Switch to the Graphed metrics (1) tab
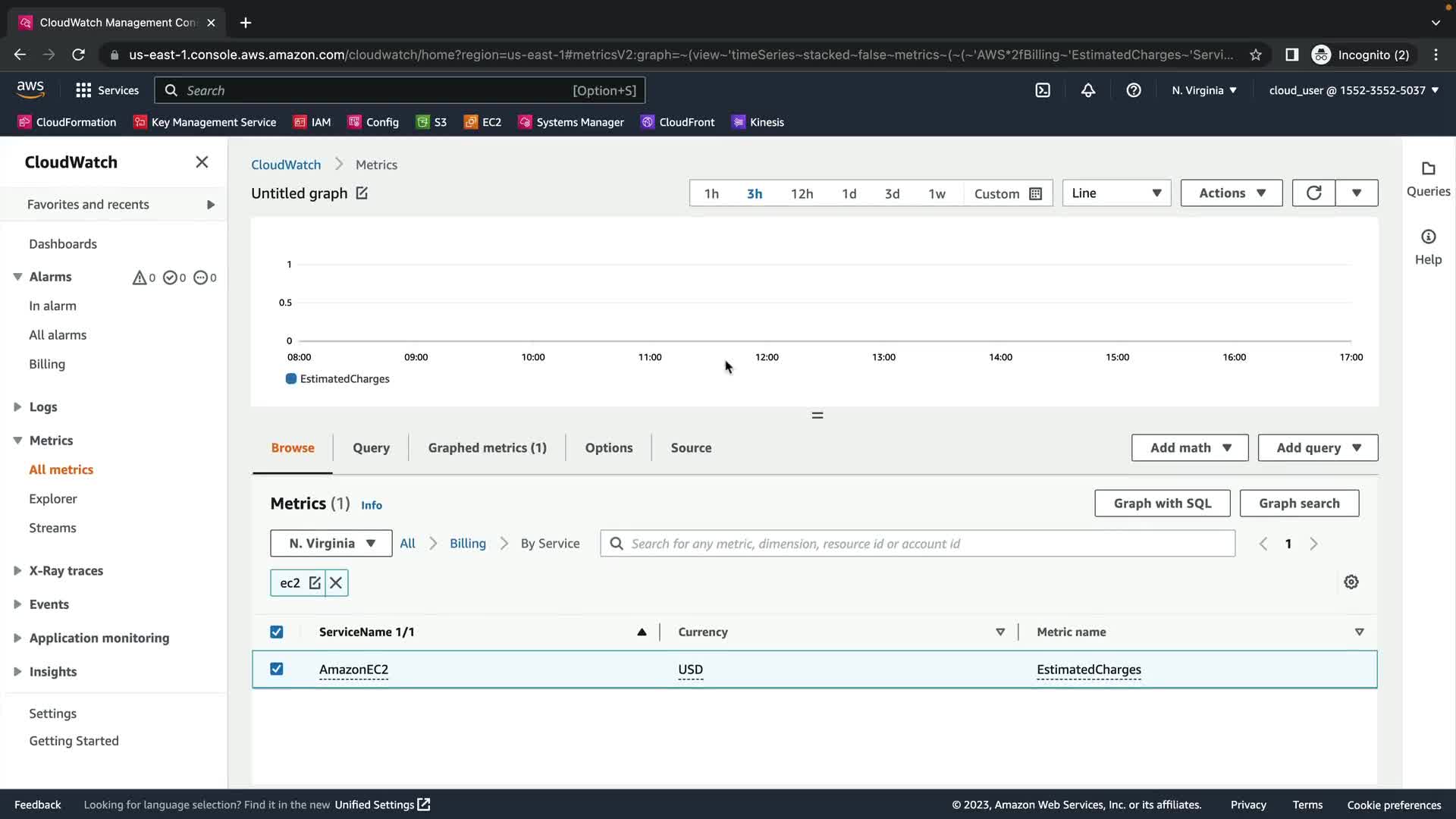 coord(487,448)
